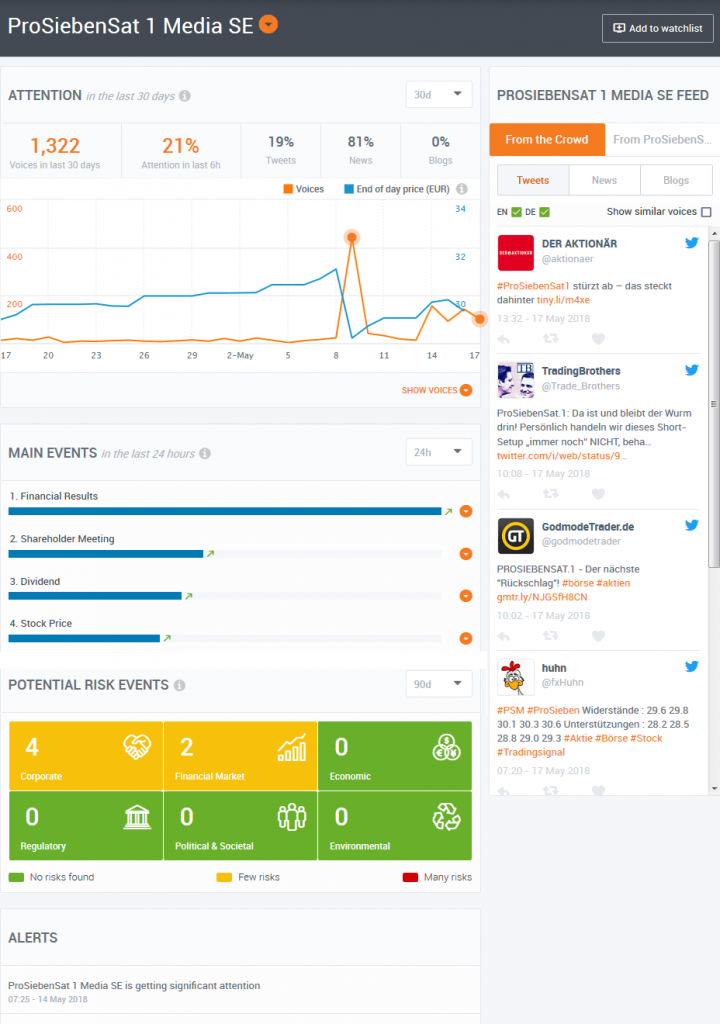Toggle the DE language checkbox
The image size is (720, 1024).
pos(544,212)
